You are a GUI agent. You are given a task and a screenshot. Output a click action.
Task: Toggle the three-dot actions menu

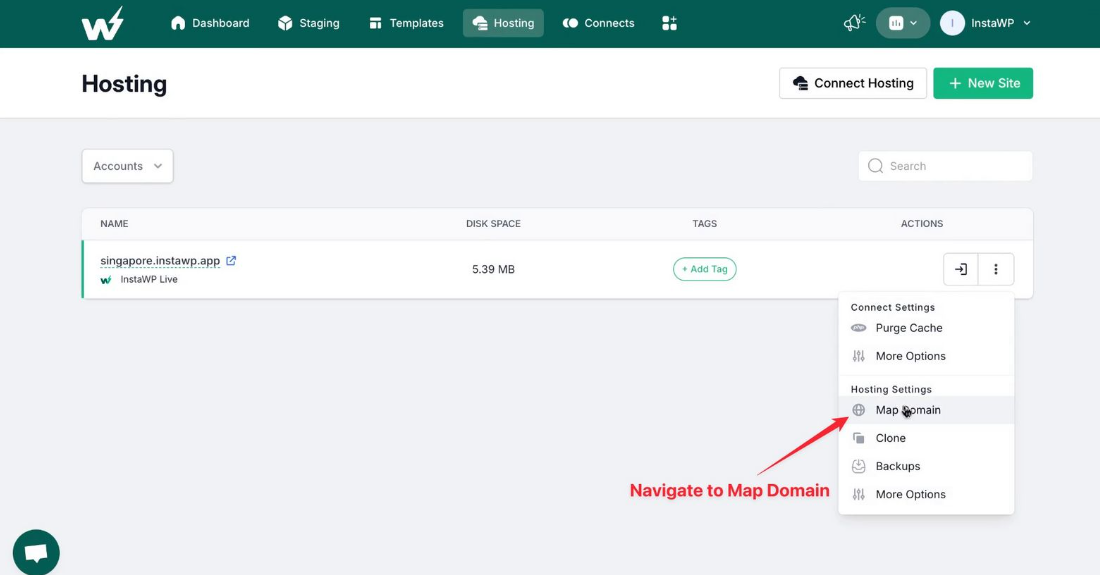pos(995,269)
